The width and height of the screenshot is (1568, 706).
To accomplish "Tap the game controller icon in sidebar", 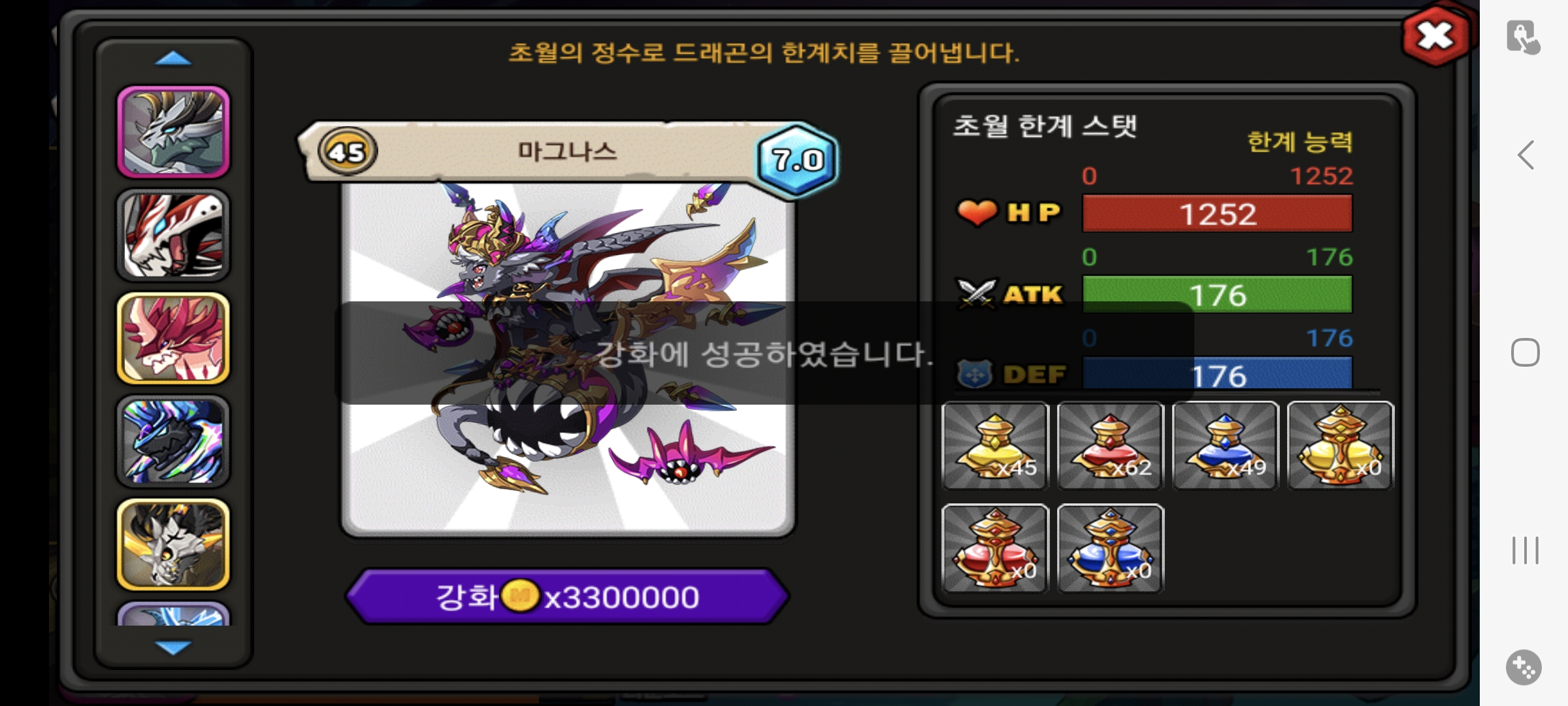I will pyautogui.click(x=1524, y=667).
